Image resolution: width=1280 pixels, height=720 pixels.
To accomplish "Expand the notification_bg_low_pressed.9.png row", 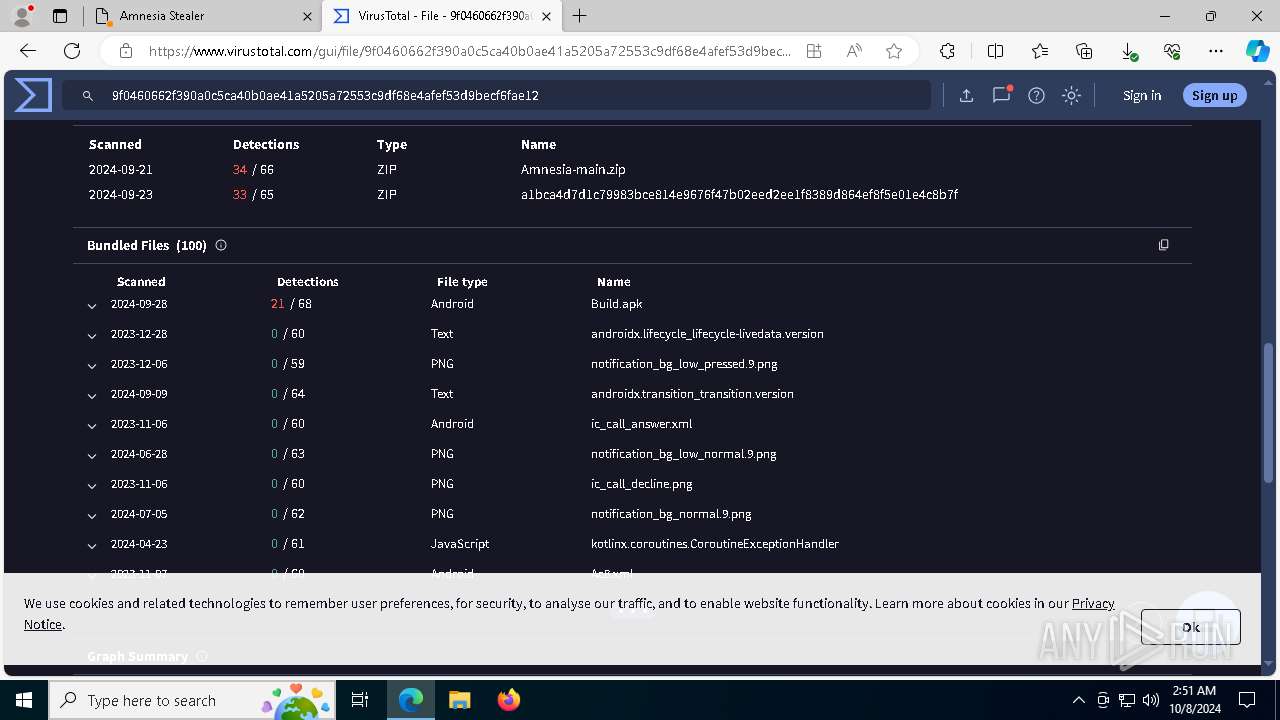I will 92,365.
